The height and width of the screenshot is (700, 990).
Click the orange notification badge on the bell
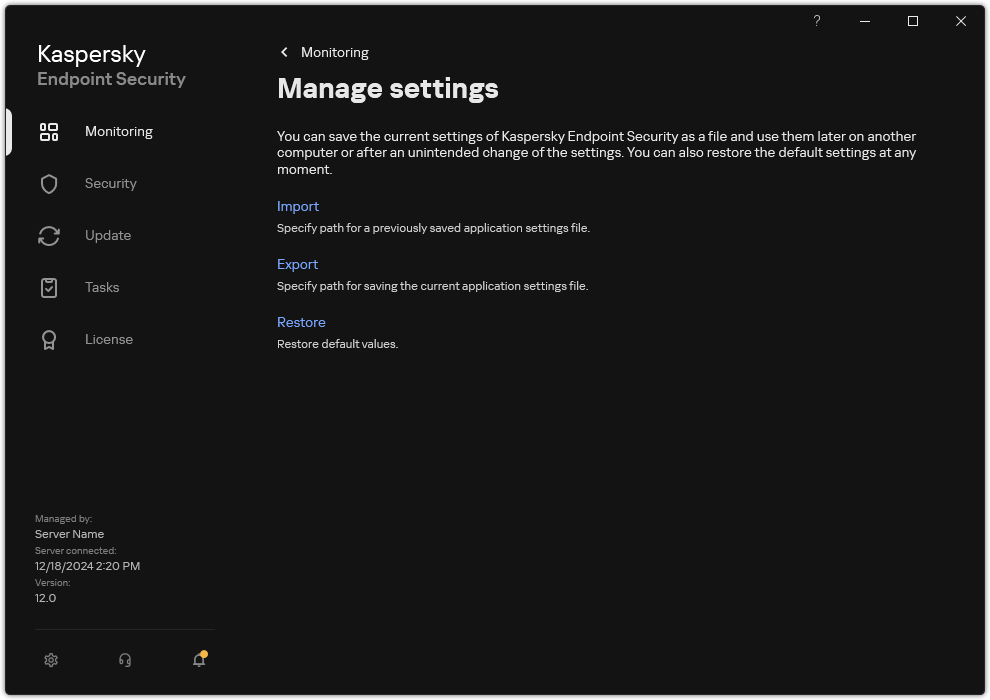[204, 653]
